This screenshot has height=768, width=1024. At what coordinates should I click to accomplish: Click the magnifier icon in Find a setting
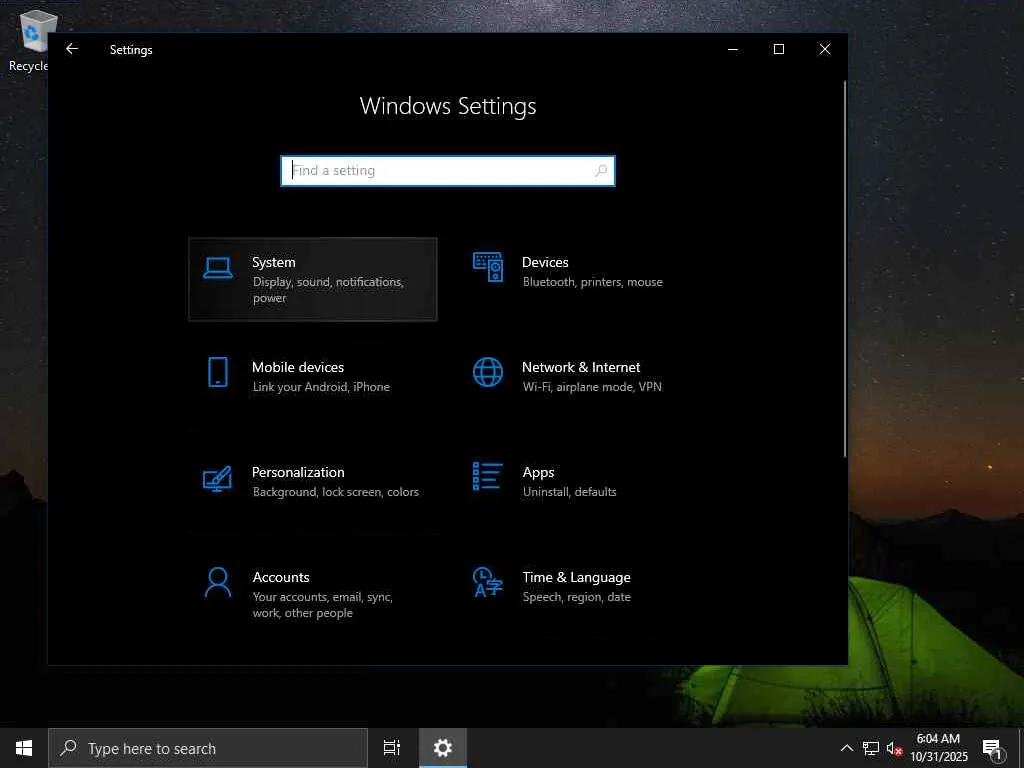pyautogui.click(x=601, y=170)
